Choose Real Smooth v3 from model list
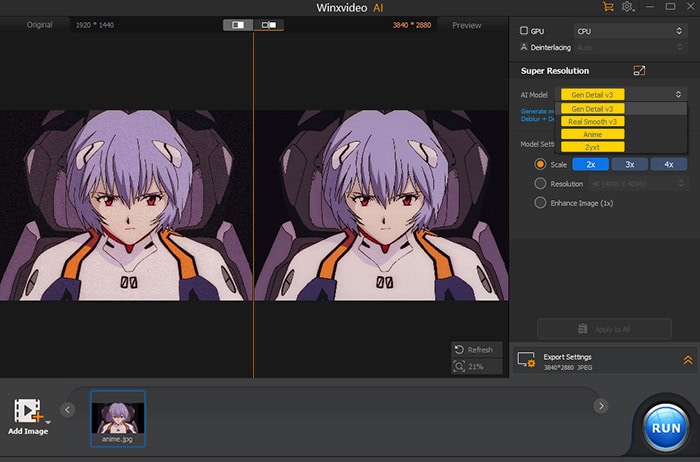The height and width of the screenshot is (462, 700). [x=593, y=121]
